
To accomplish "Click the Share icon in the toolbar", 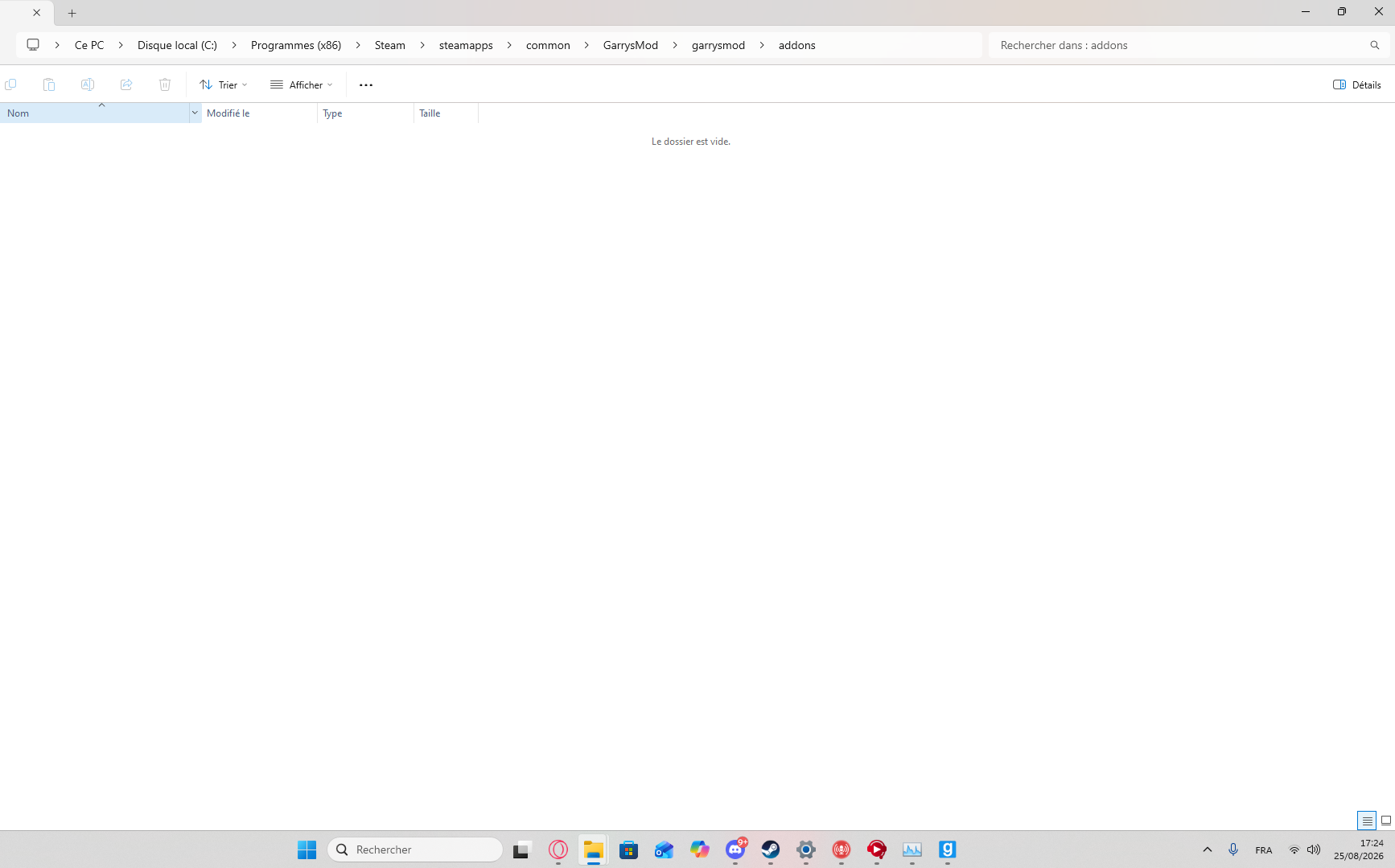I will (126, 84).
